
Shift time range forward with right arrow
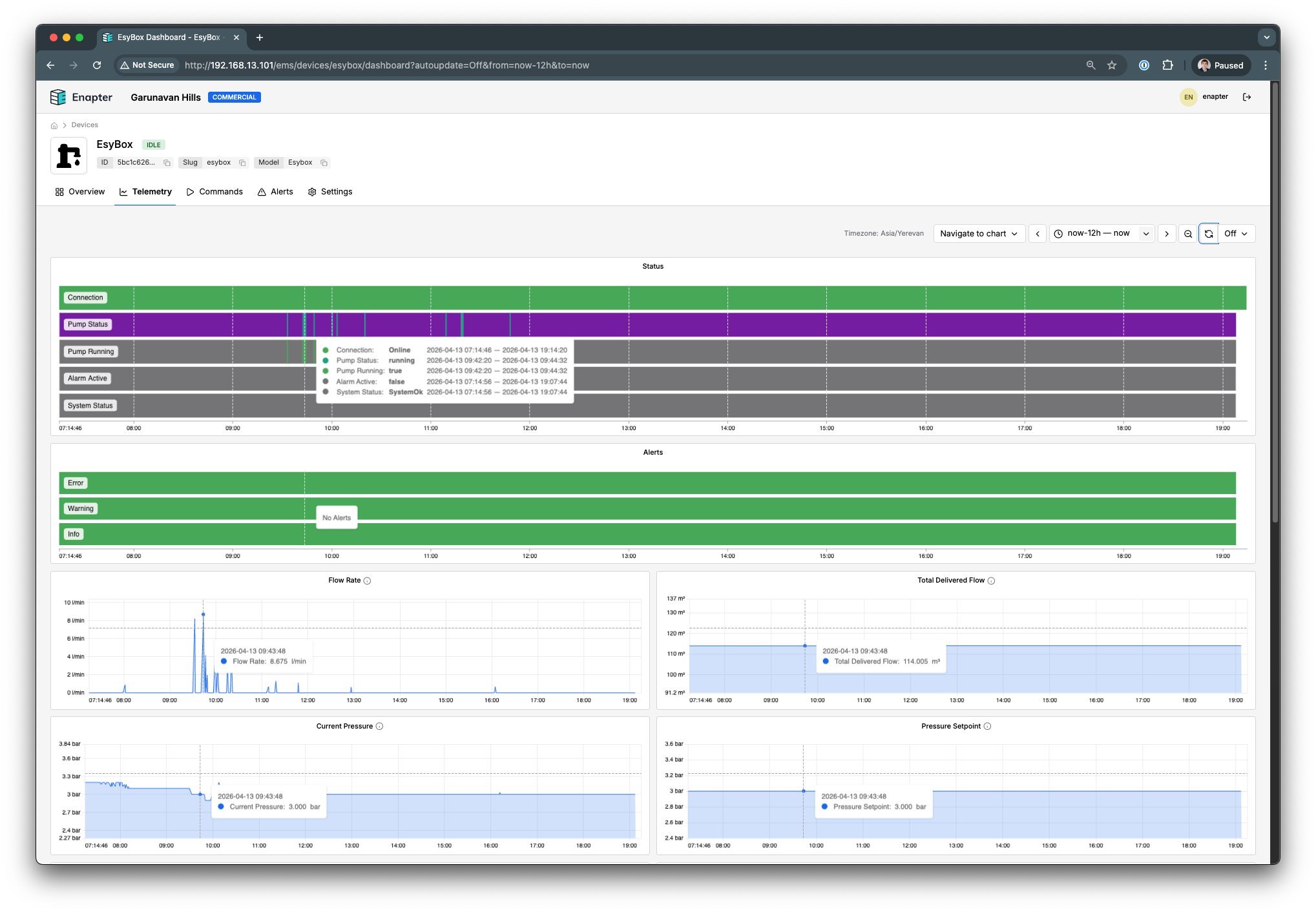coord(1167,234)
